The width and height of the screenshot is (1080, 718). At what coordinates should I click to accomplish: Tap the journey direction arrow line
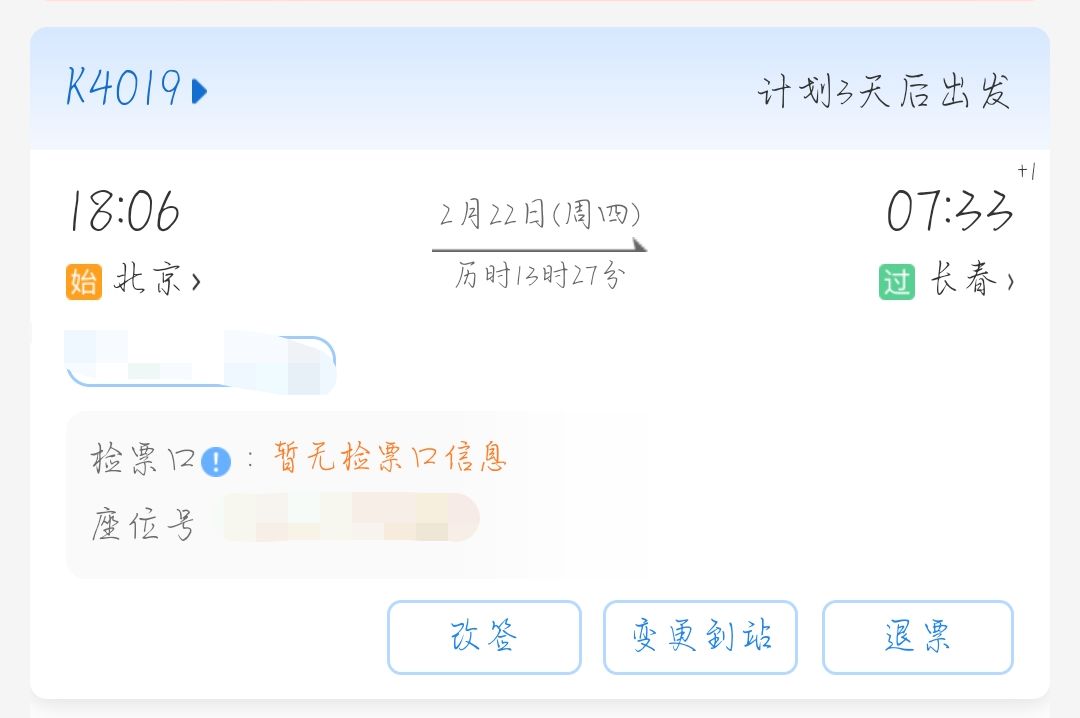pyautogui.click(x=539, y=246)
